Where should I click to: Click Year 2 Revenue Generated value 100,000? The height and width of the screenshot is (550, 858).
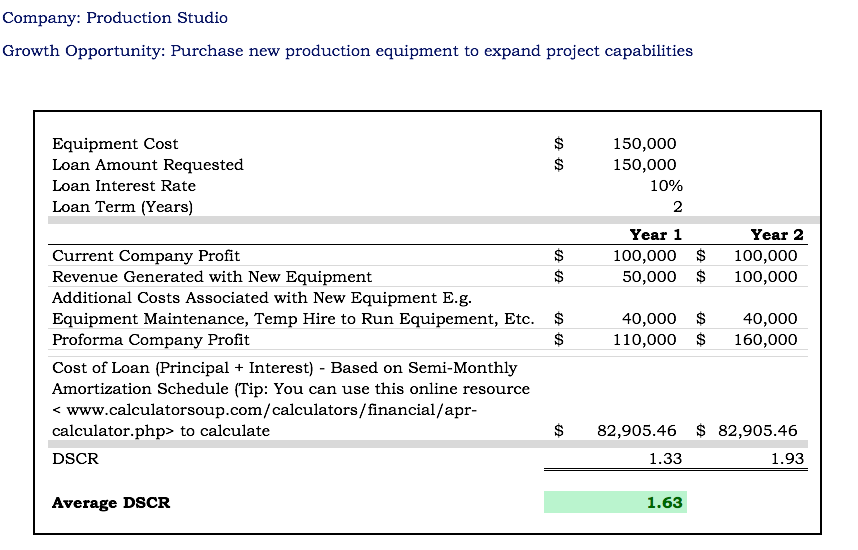(765, 277)
